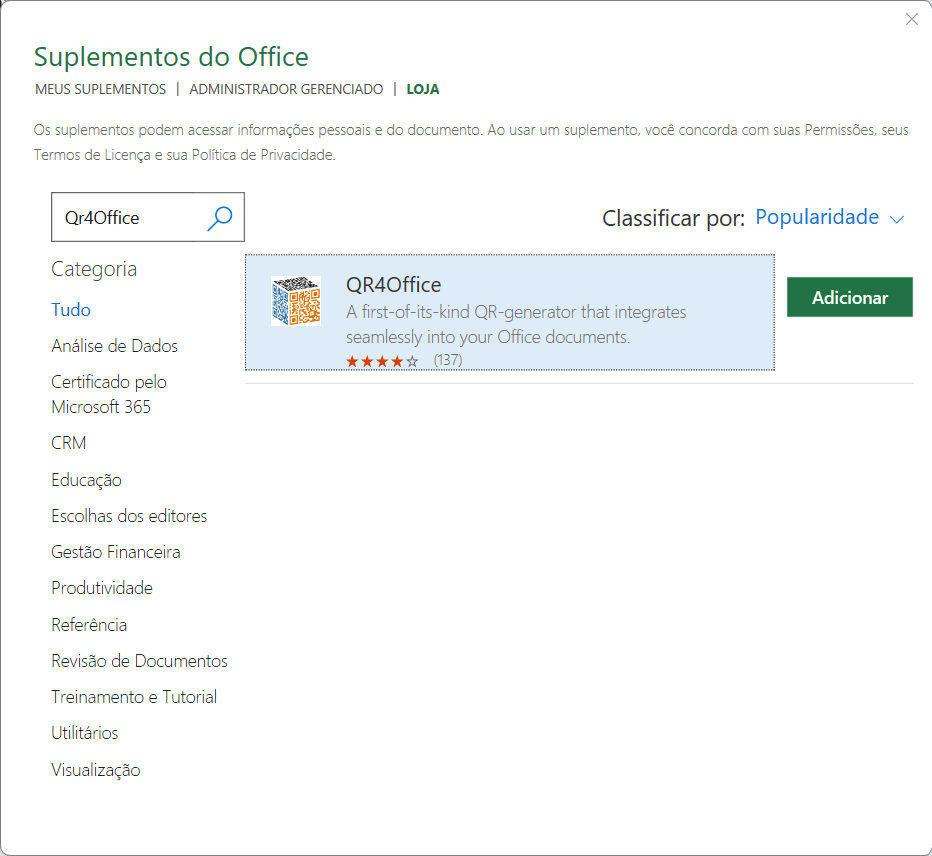Open Escolhas dos editores category

point(129,516)
